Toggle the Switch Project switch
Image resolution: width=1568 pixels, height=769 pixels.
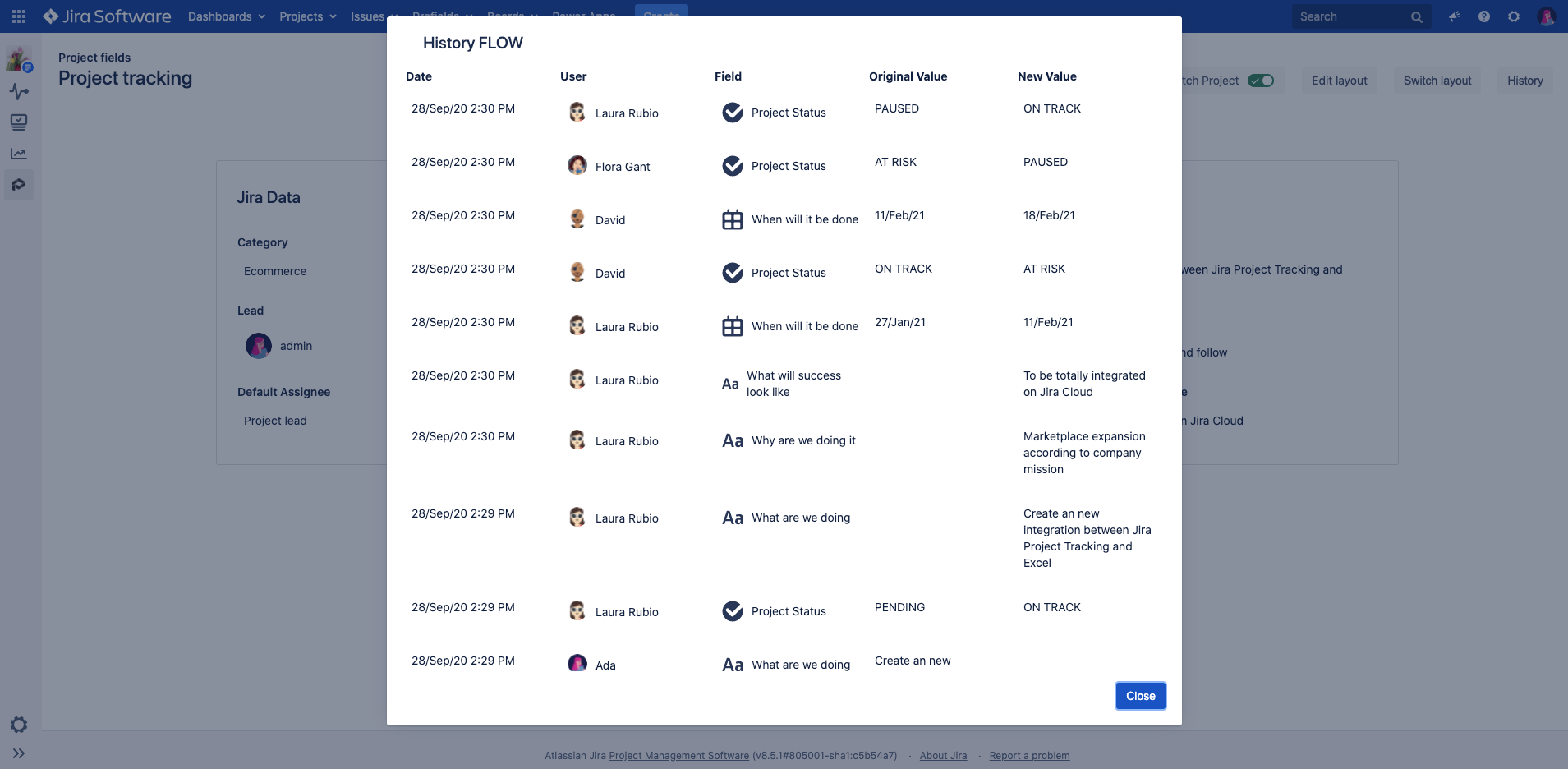[x=1259, y=81]
